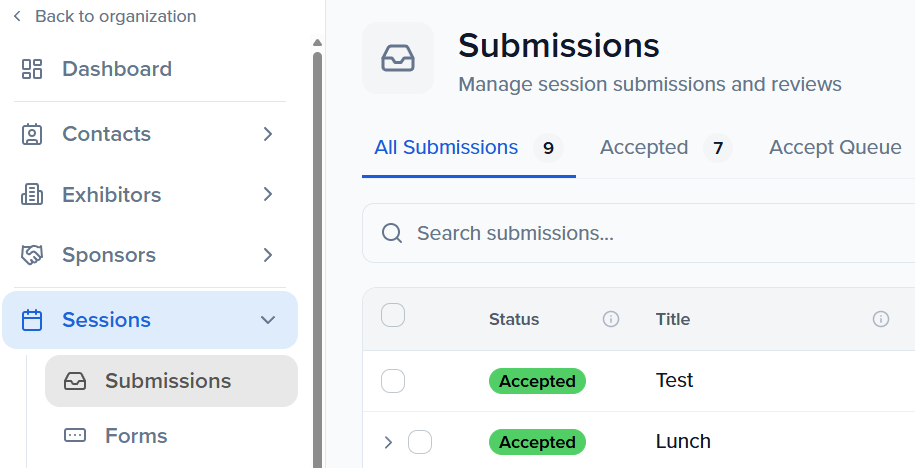Check the box for Lunch submission

[x=420, y=442]
